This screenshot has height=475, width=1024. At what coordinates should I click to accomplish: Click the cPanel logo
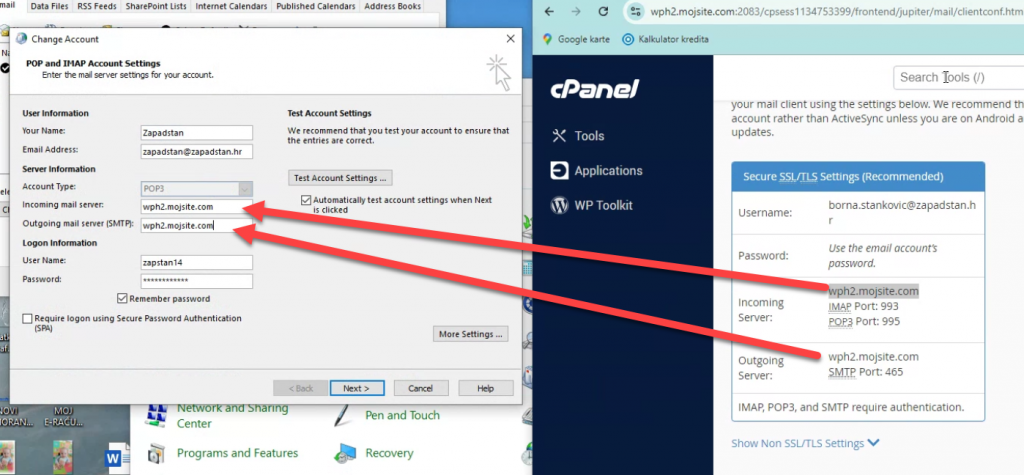(594, 90)
